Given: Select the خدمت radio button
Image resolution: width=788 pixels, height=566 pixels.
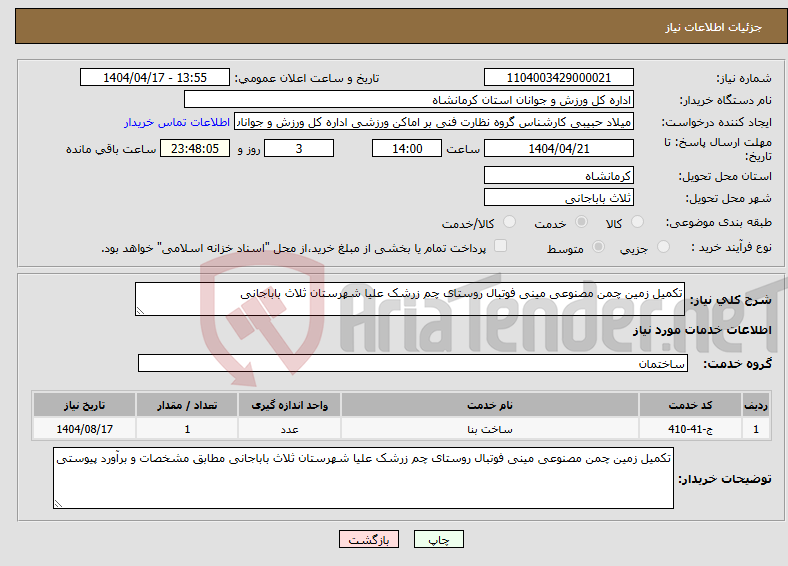Looking at the screenshot, I should point(581,222).
